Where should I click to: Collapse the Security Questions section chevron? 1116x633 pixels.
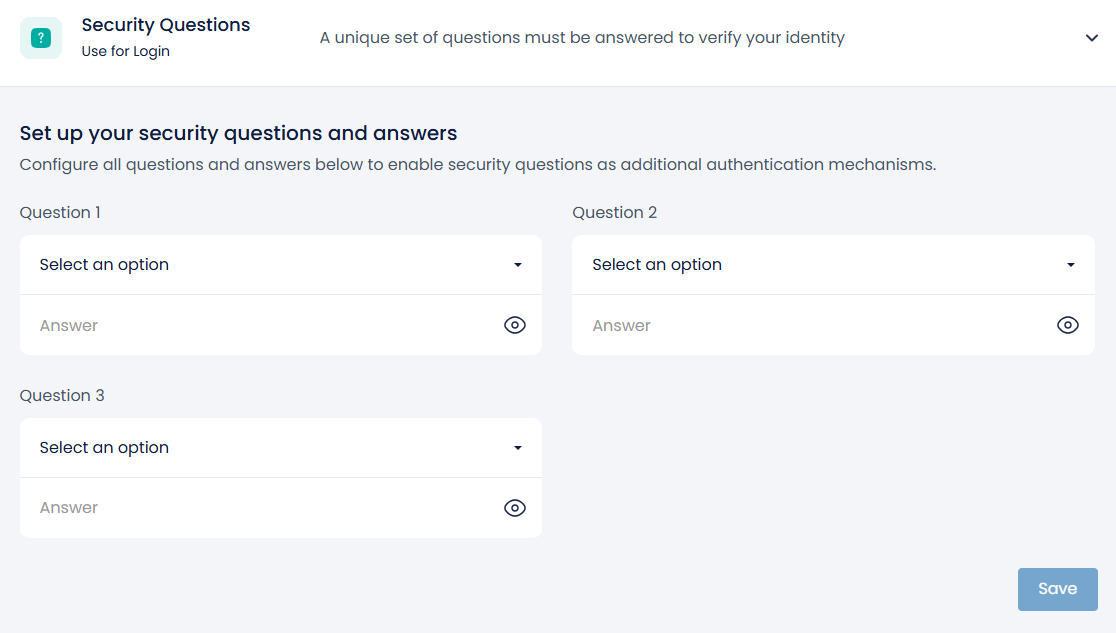1091,38
